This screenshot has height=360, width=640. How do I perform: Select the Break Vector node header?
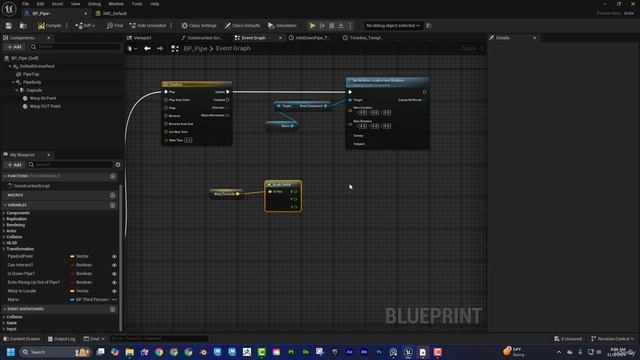(x=283, y=184)
